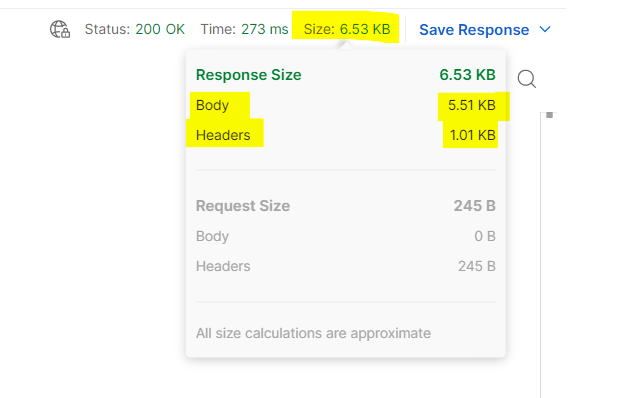Click the response Body row label
The width and height of the screenshot is (644, 398).
212,105
